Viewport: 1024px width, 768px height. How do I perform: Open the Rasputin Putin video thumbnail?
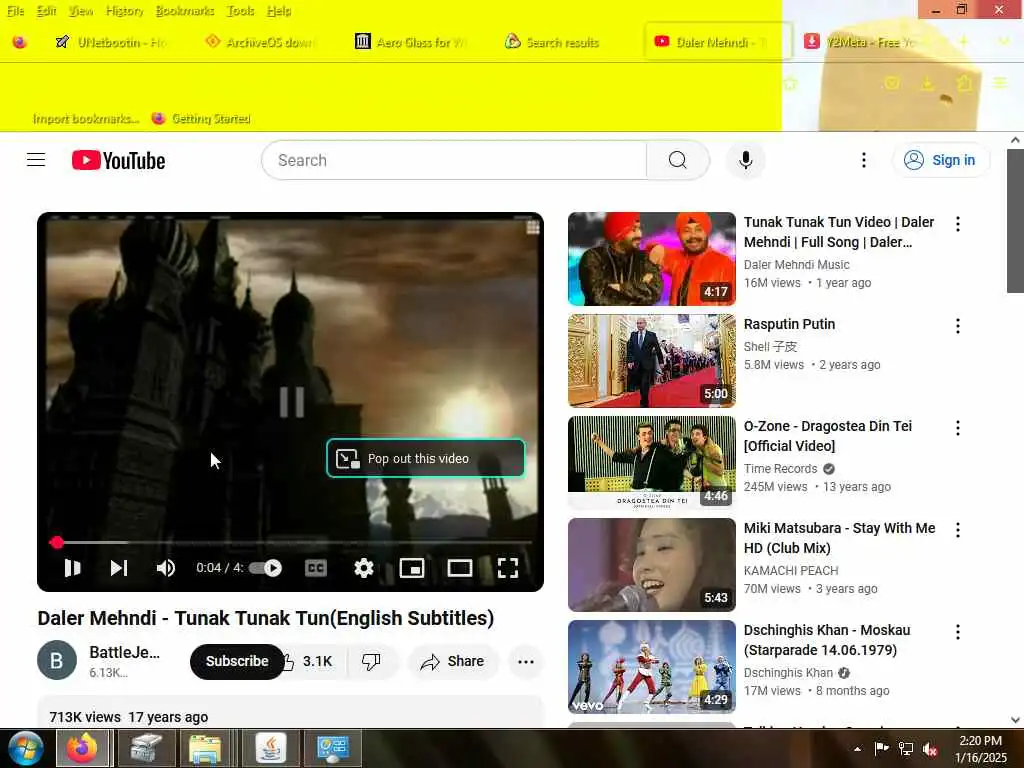click(652, 360)
